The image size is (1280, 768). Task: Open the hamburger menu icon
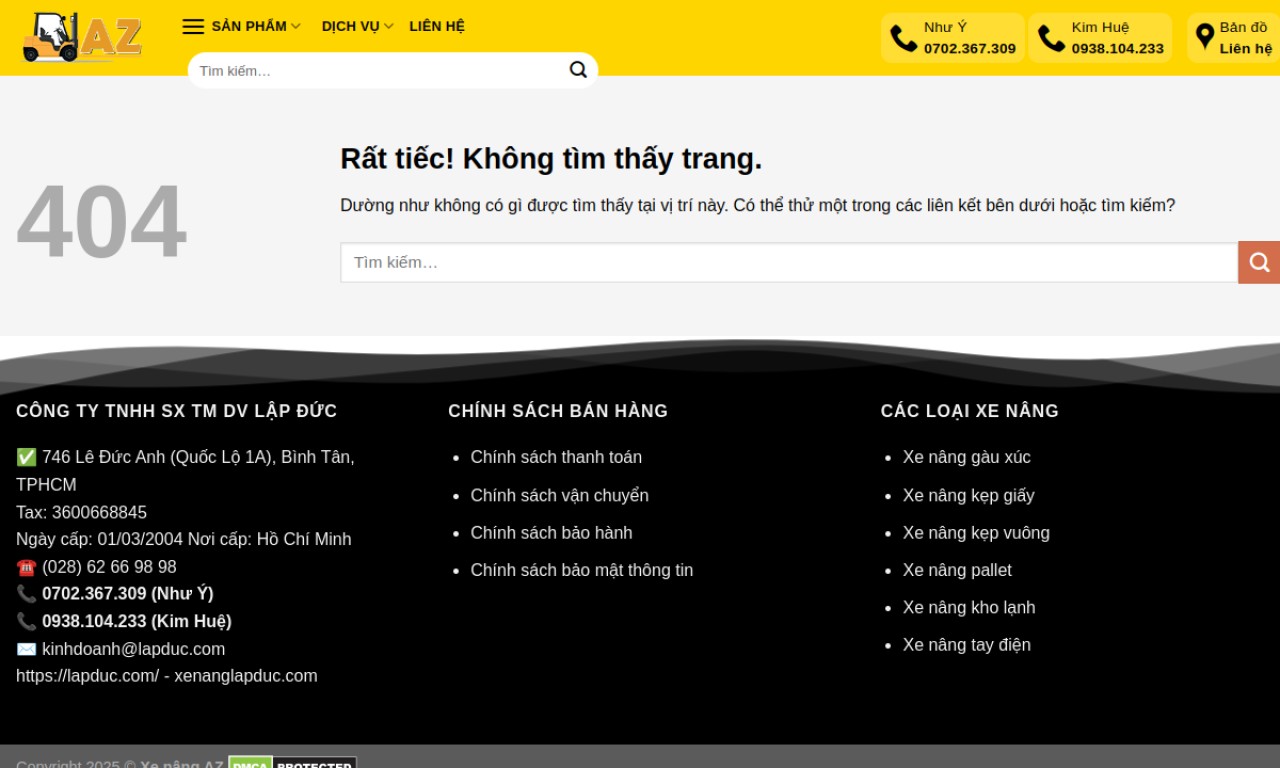pos(193,27)
